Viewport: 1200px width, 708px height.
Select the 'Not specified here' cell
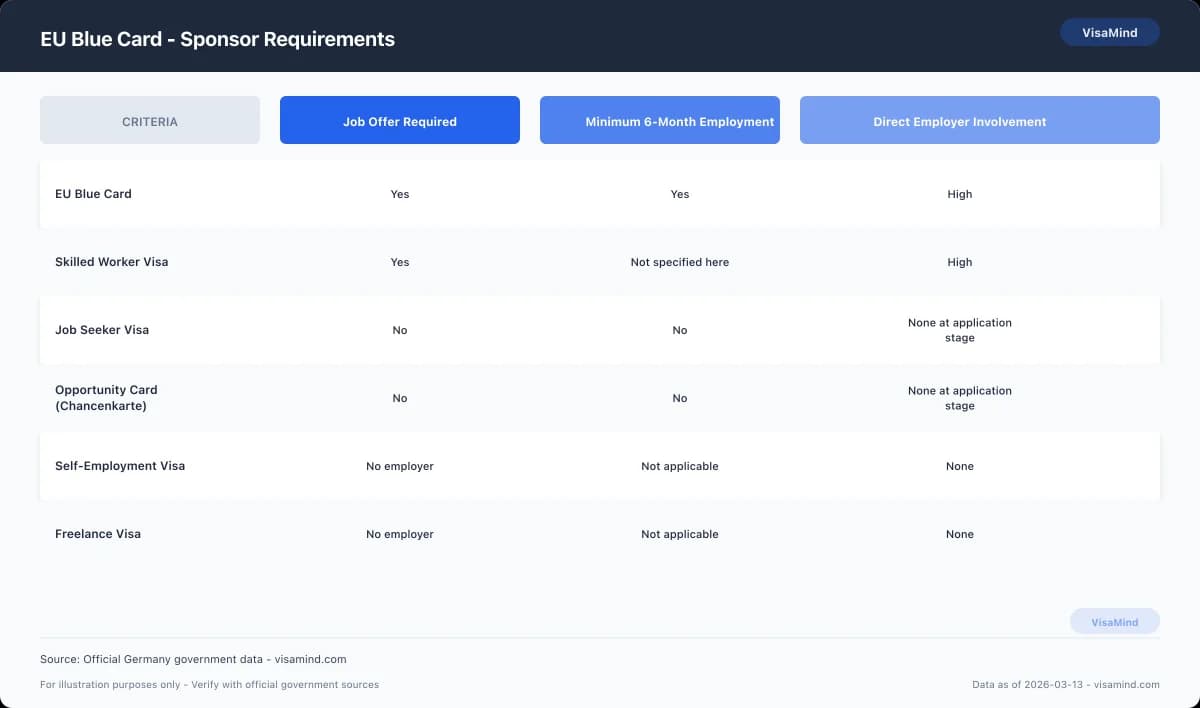pos(679,262)
